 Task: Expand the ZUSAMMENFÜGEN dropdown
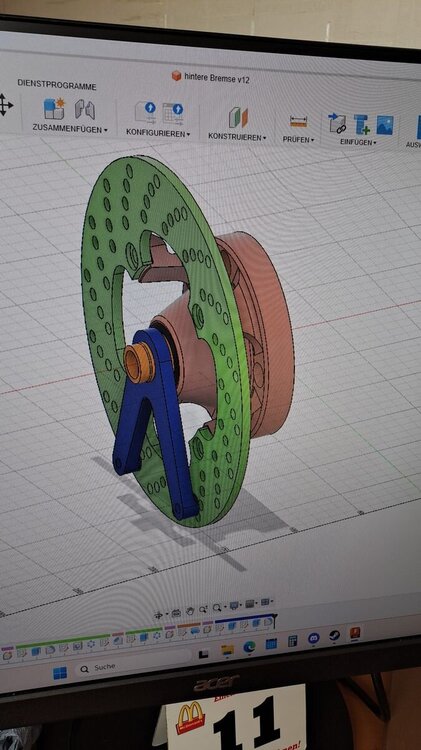tap(69, 129)
